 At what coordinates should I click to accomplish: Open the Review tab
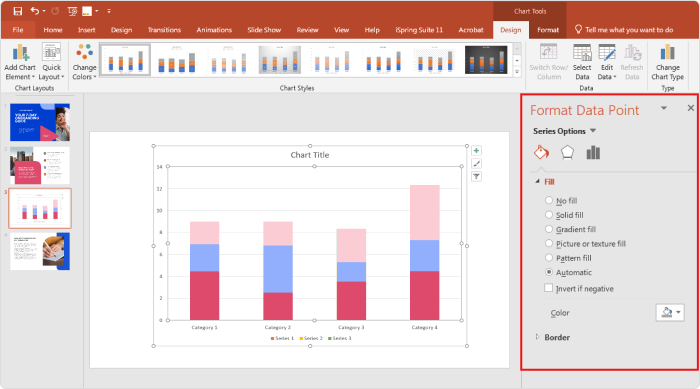coord(308,30)
